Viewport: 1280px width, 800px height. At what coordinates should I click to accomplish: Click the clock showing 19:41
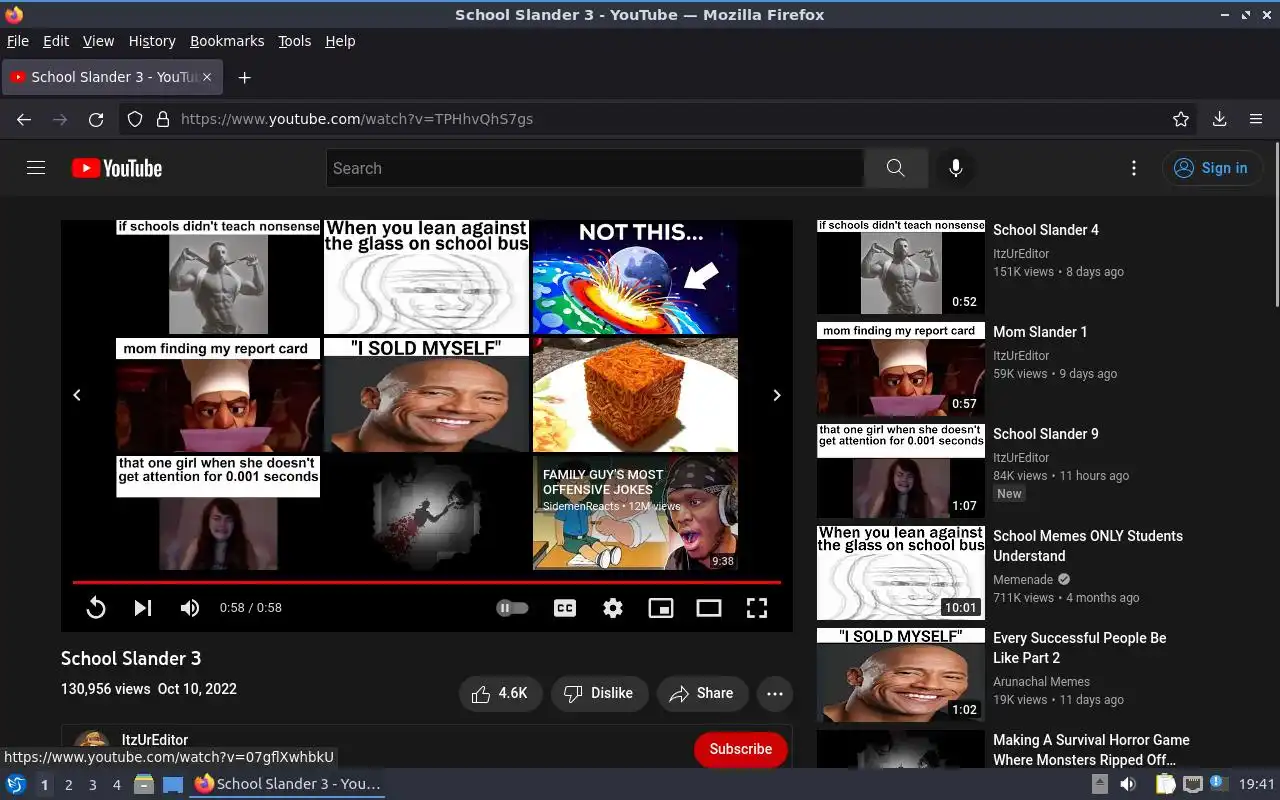[1257, 785]
